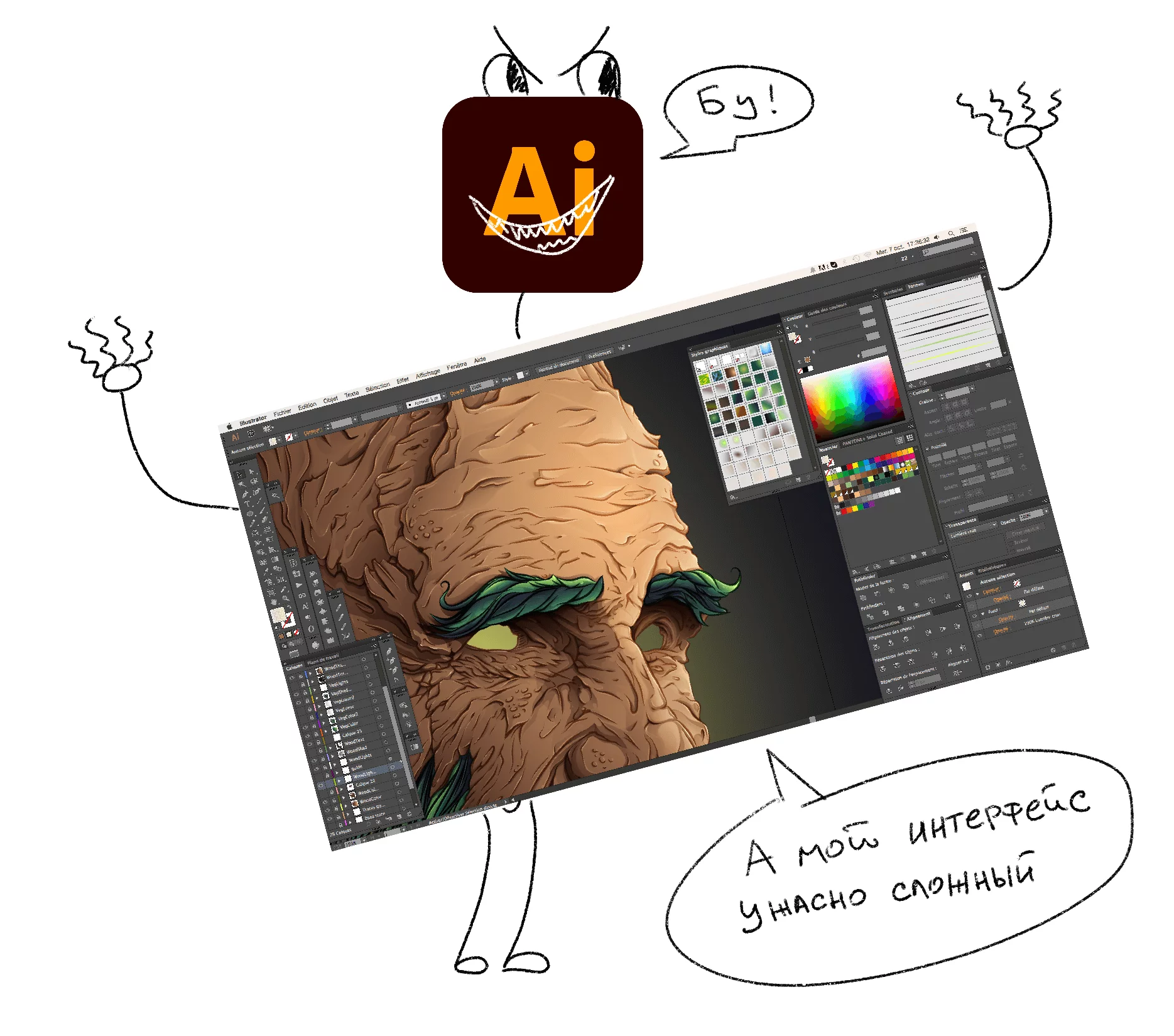
Task: Click Préférences button in control bar
Action: pos(599,355)
